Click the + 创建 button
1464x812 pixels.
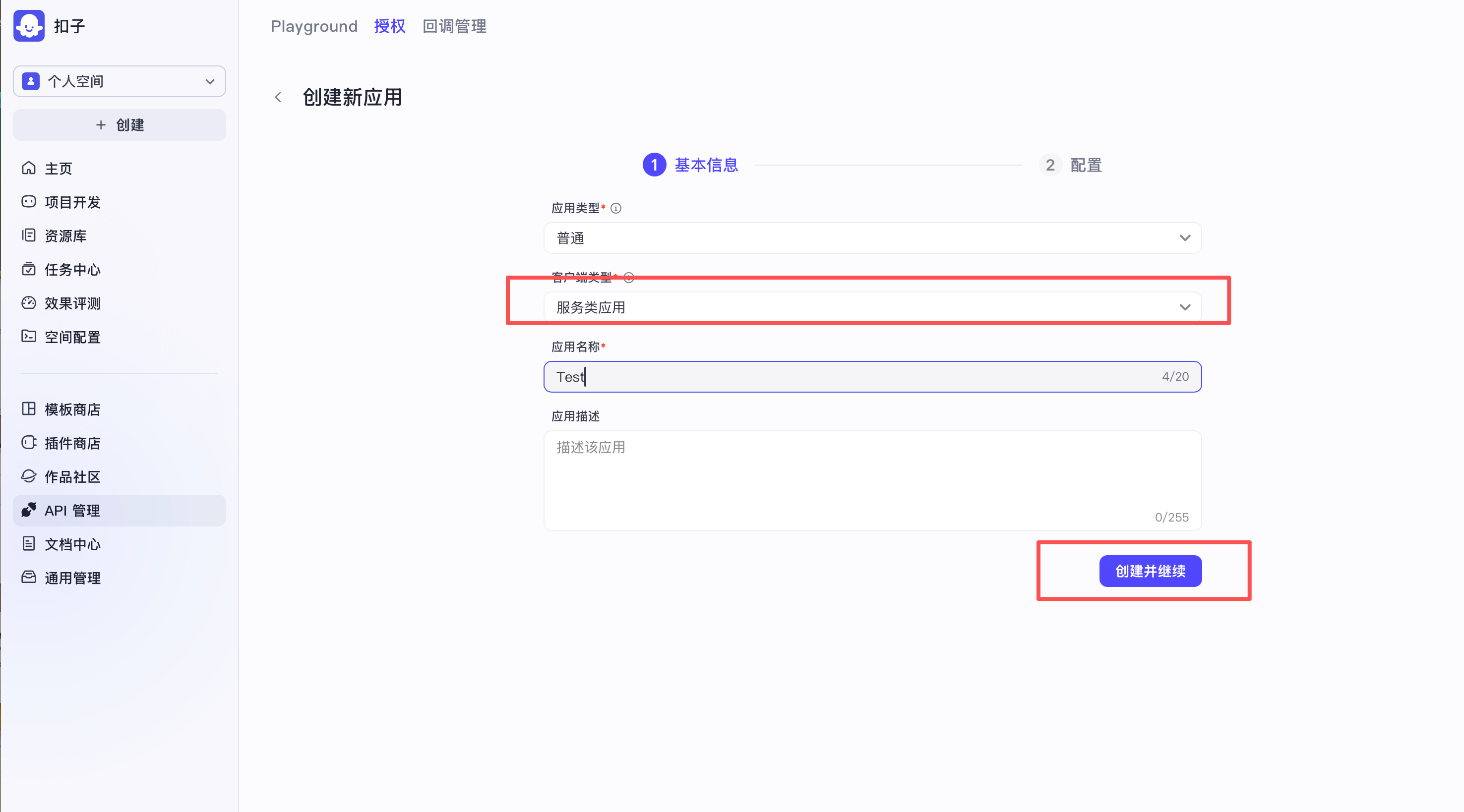point(120,125)
